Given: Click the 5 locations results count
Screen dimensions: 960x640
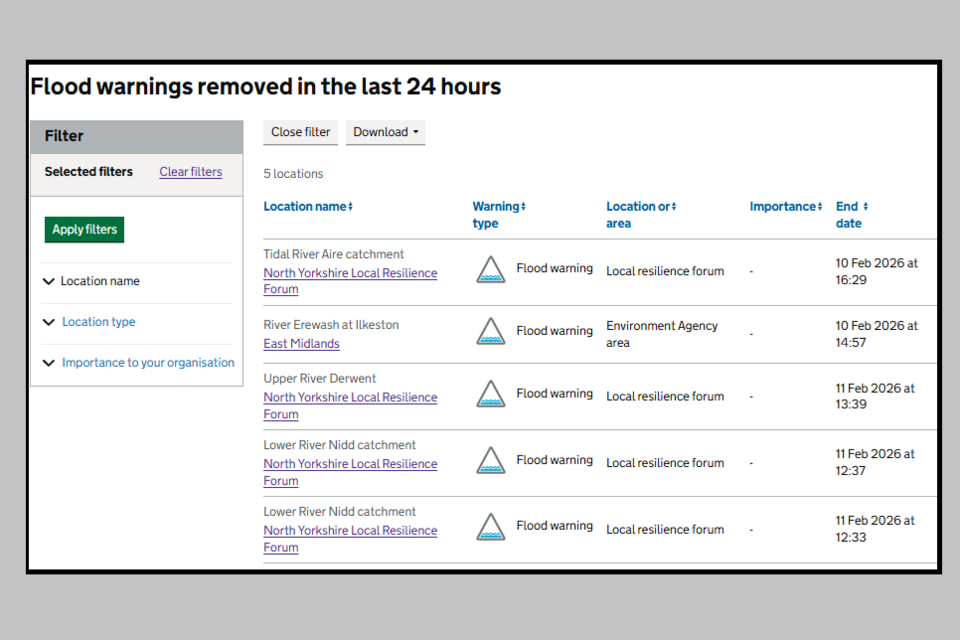Looking at the screenshot, I should click(293, 174).
